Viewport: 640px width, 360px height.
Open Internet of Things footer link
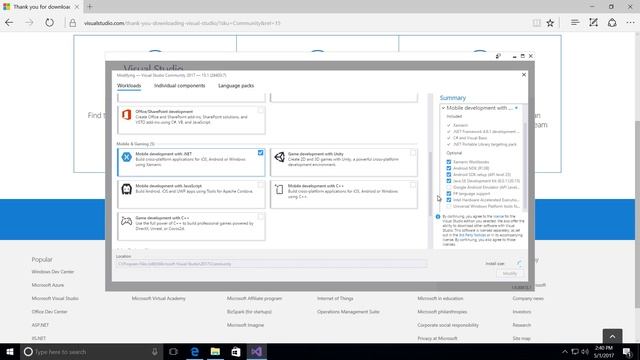pyautogui.click(x=335, y=298)
